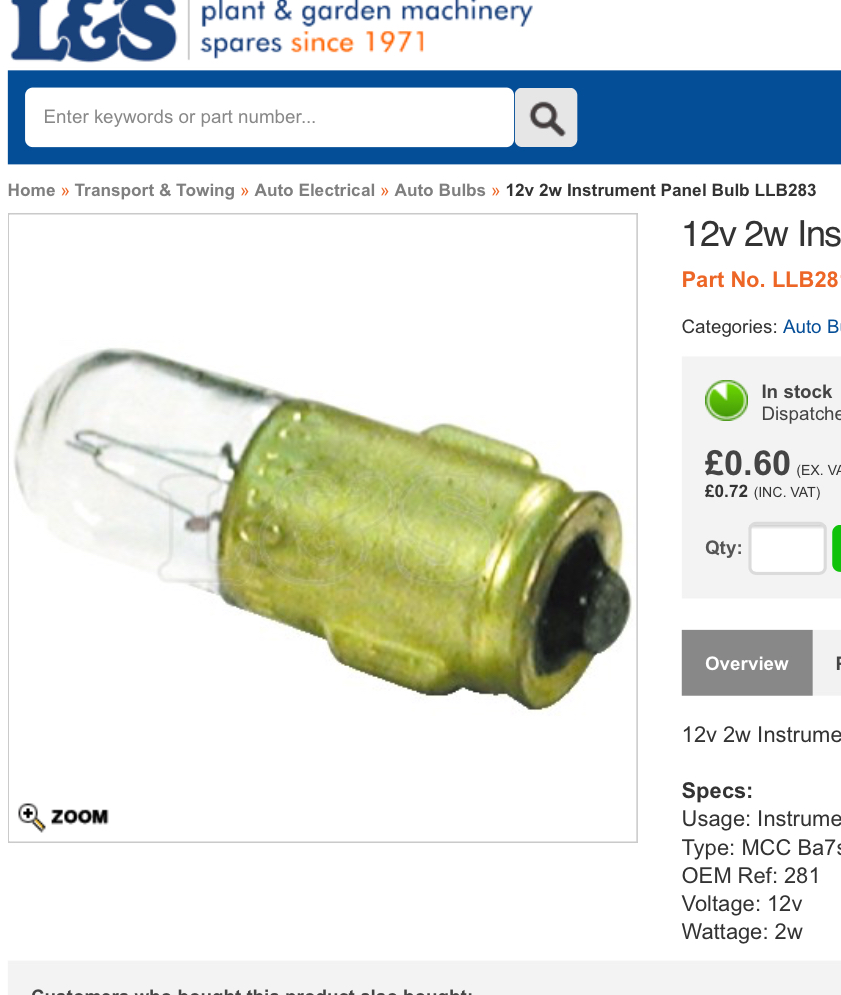841x995 pixels.
Task: Click the Part No. LLB28 text
Action: click(x=761, y=280)
